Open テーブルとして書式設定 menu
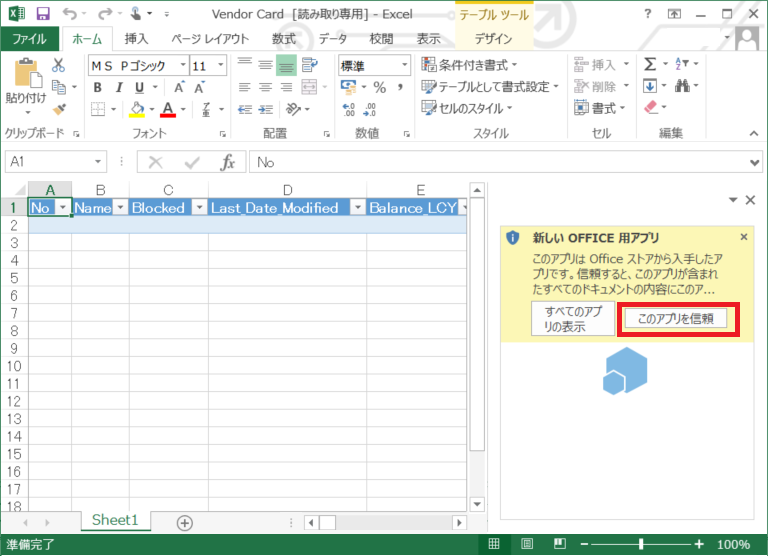 click(490, 87)
